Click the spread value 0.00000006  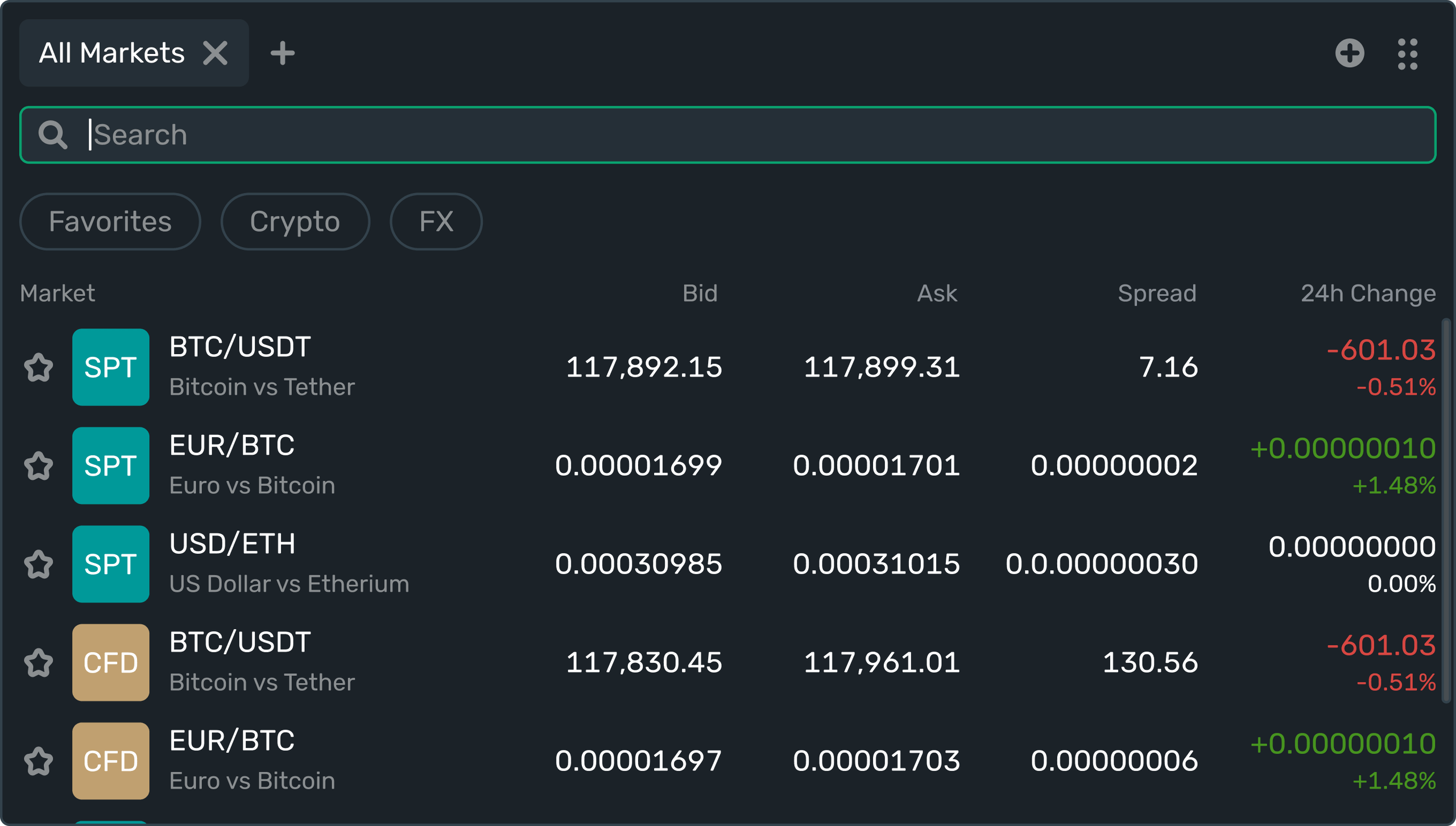1114,761
